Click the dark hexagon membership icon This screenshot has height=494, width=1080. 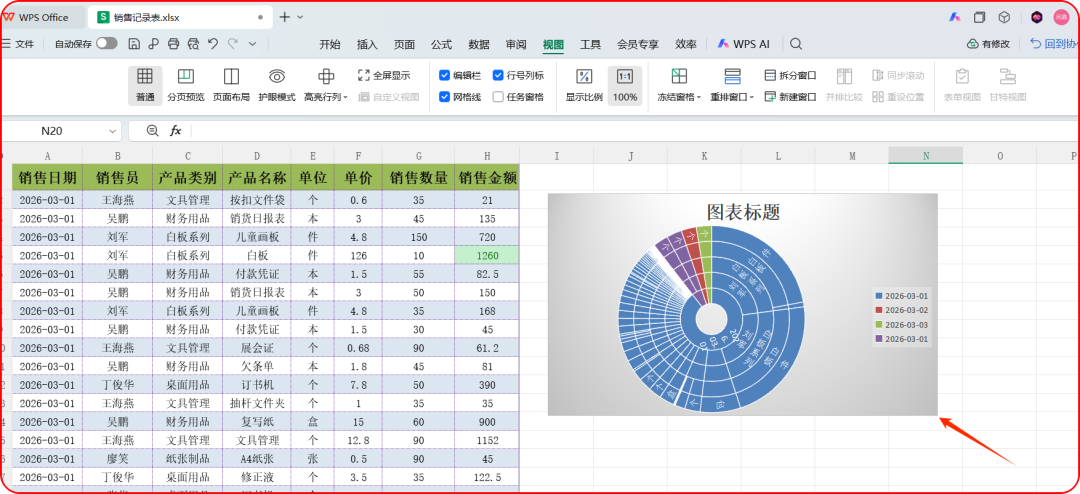(1037, 17)
